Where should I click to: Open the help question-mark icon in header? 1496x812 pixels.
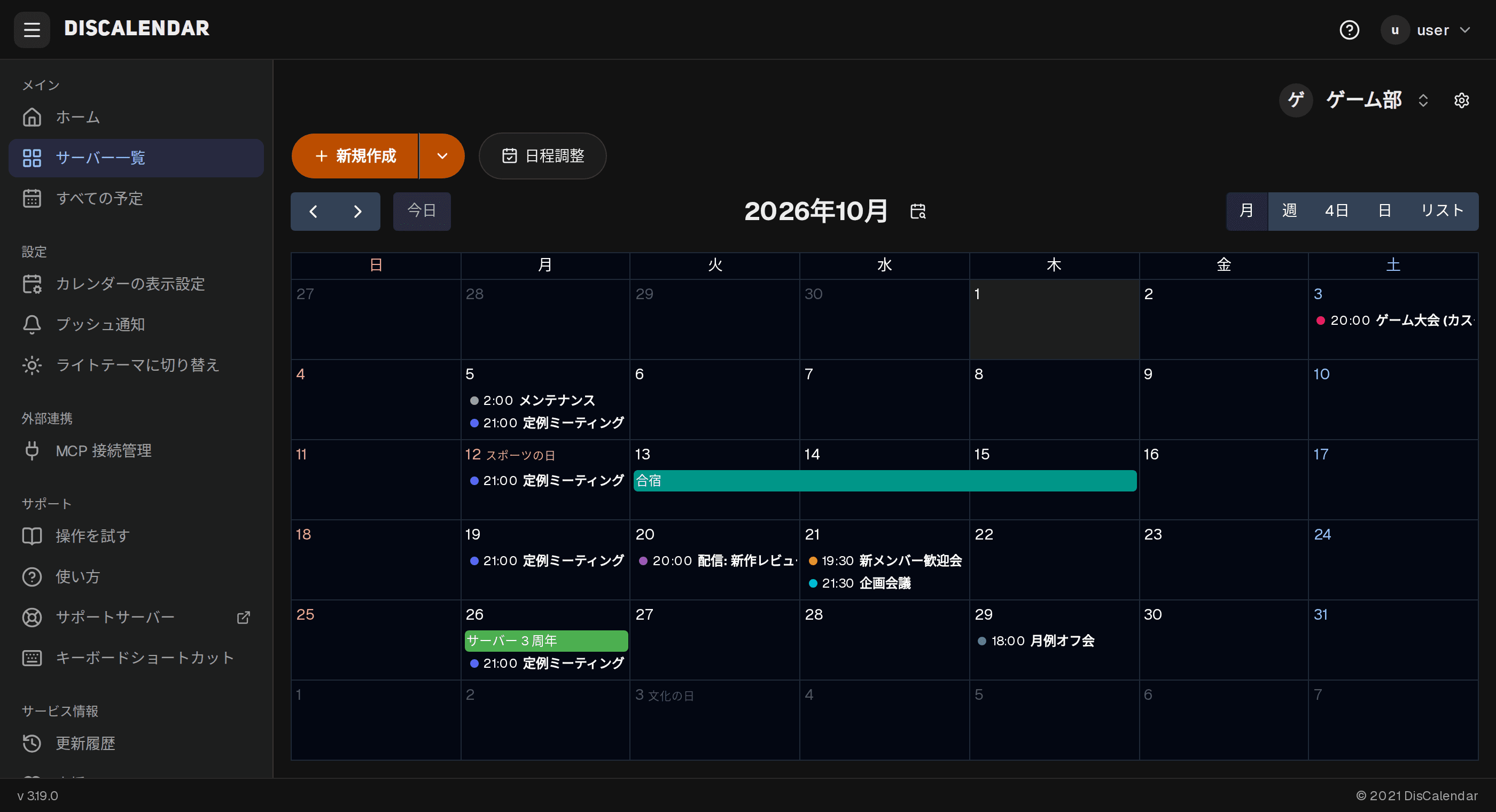click(1349, 29)
